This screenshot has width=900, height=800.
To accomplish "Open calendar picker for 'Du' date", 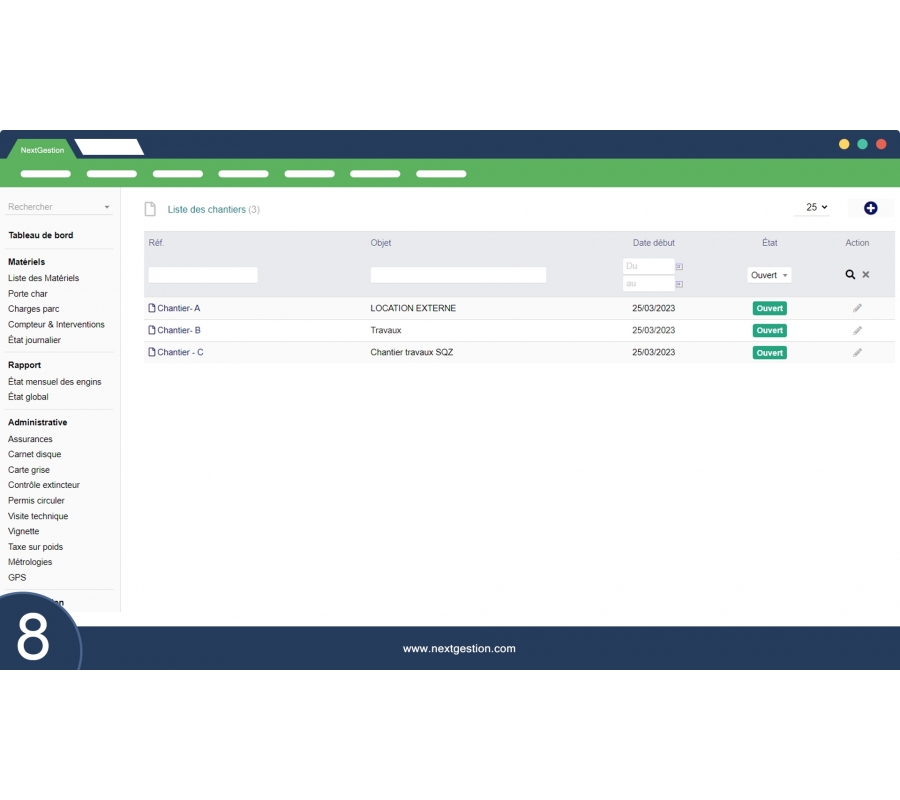I will pos(679,267).
